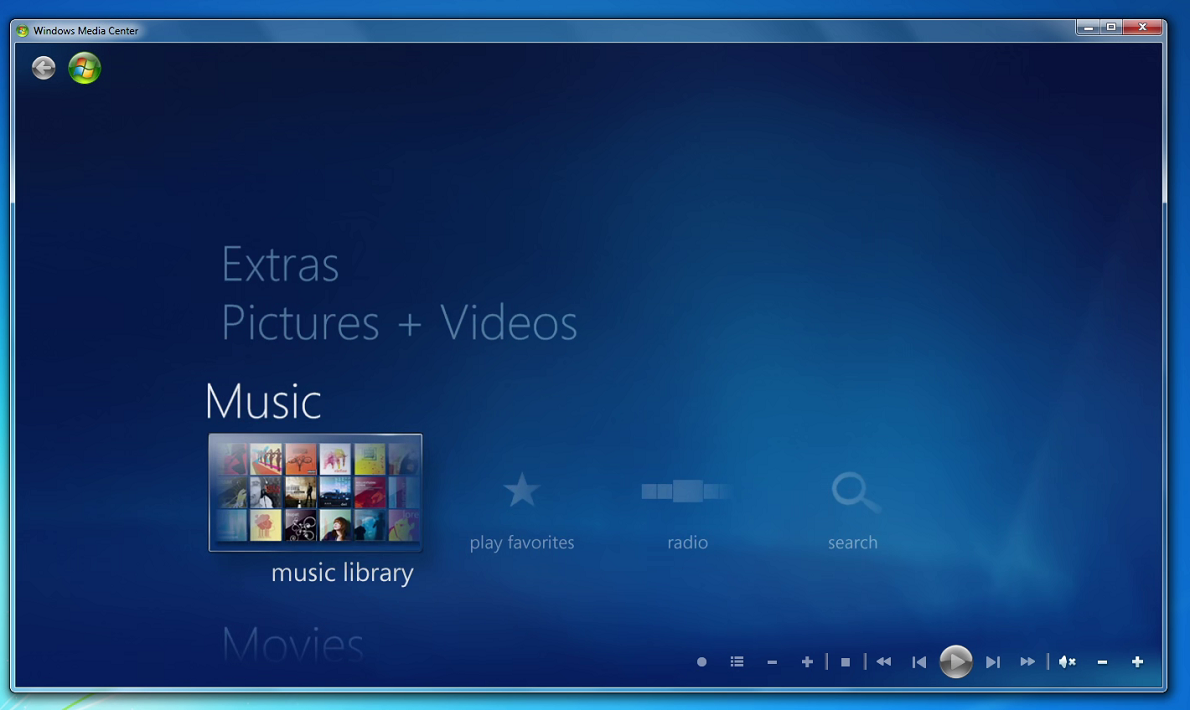Stop the current playback

pos(845,661)
